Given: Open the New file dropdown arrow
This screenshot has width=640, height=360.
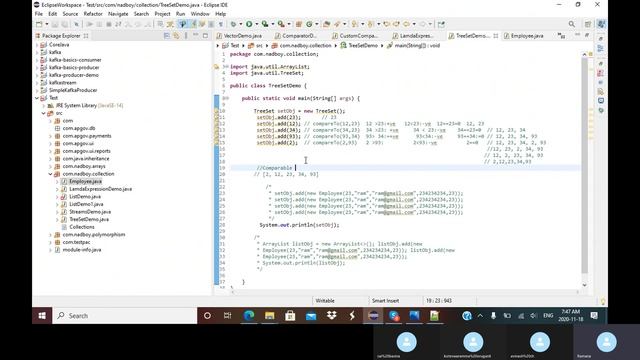Looking at the screenshot, I should pos(47,24).
